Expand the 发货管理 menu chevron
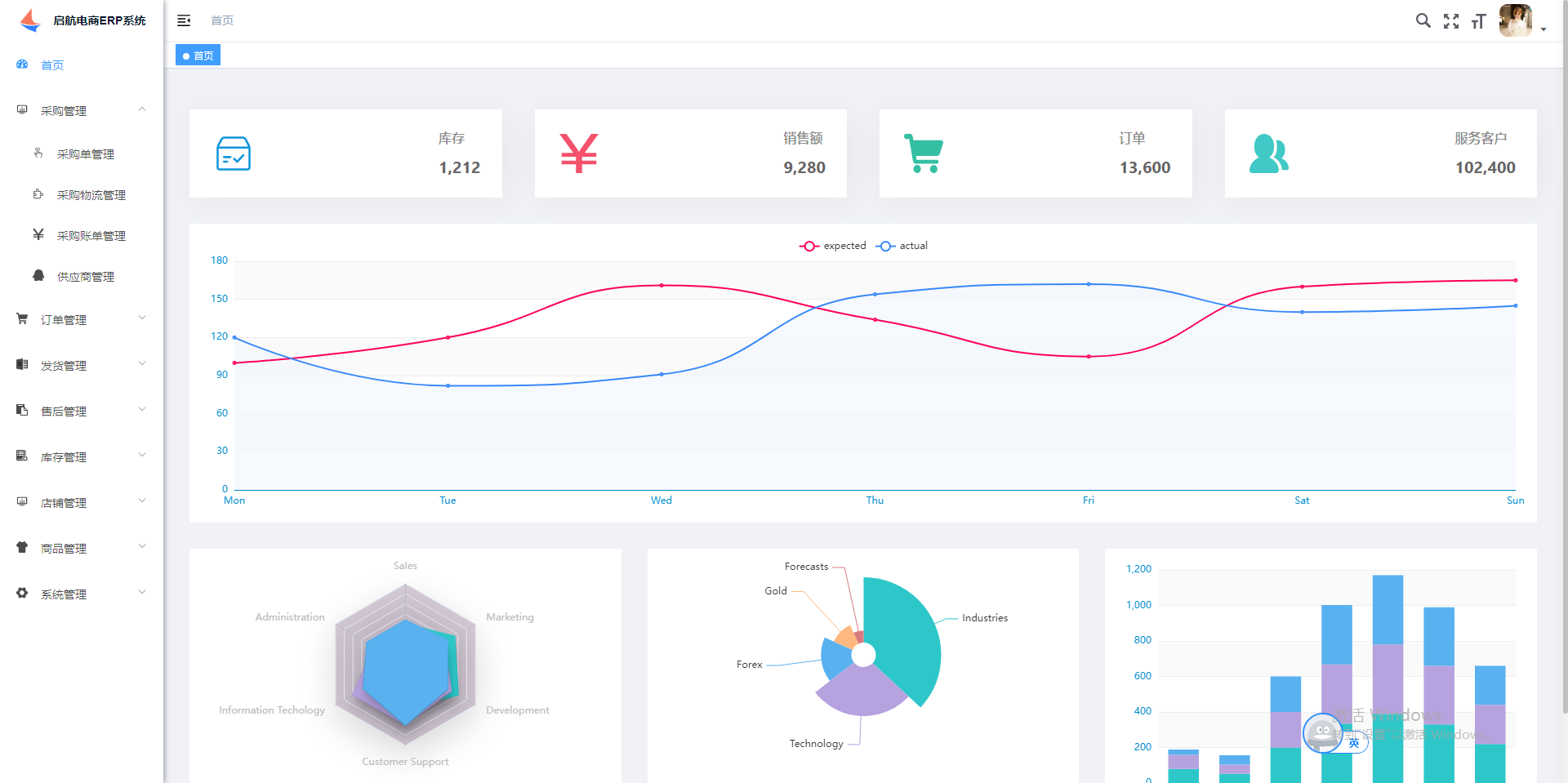The width and height of the screenshot is (1568, 783). pyautogui.click(x=142, y=363)
